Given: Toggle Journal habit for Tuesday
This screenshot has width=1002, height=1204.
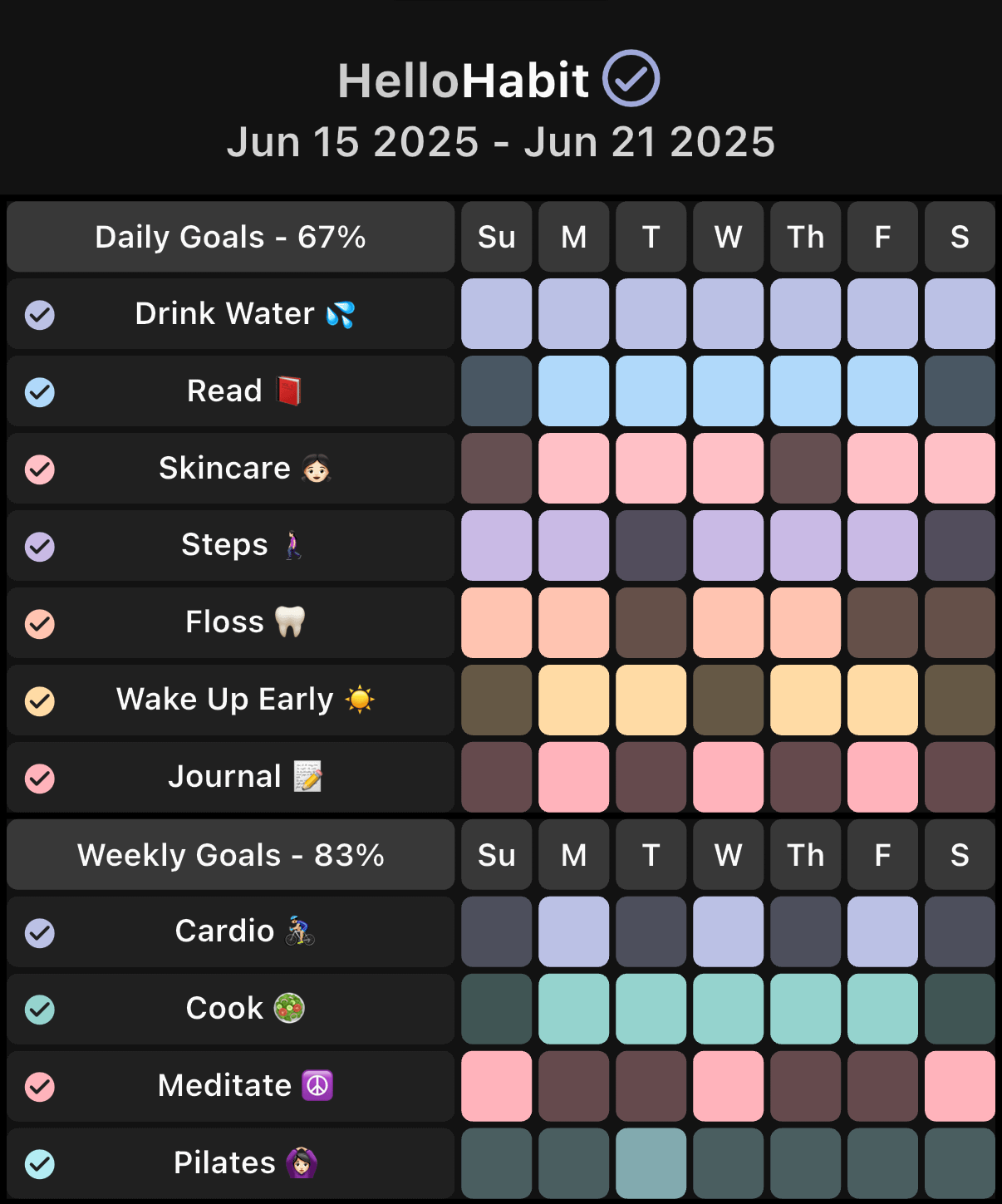Looking at the screenshot, I should tap(651, 777).
